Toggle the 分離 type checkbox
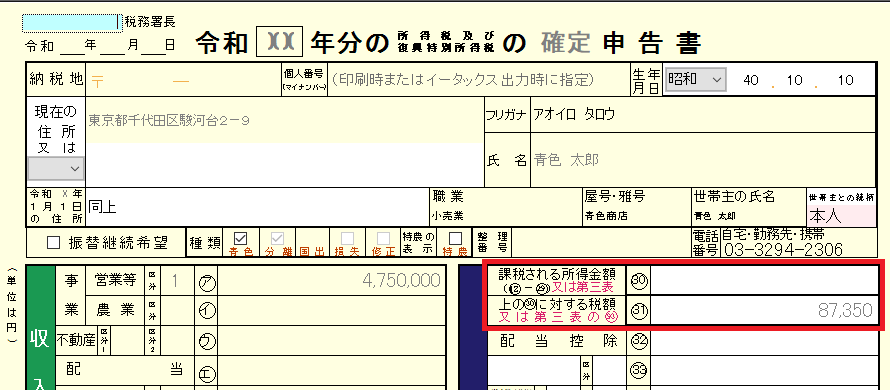The image size is (890, 390). (278, 238)
